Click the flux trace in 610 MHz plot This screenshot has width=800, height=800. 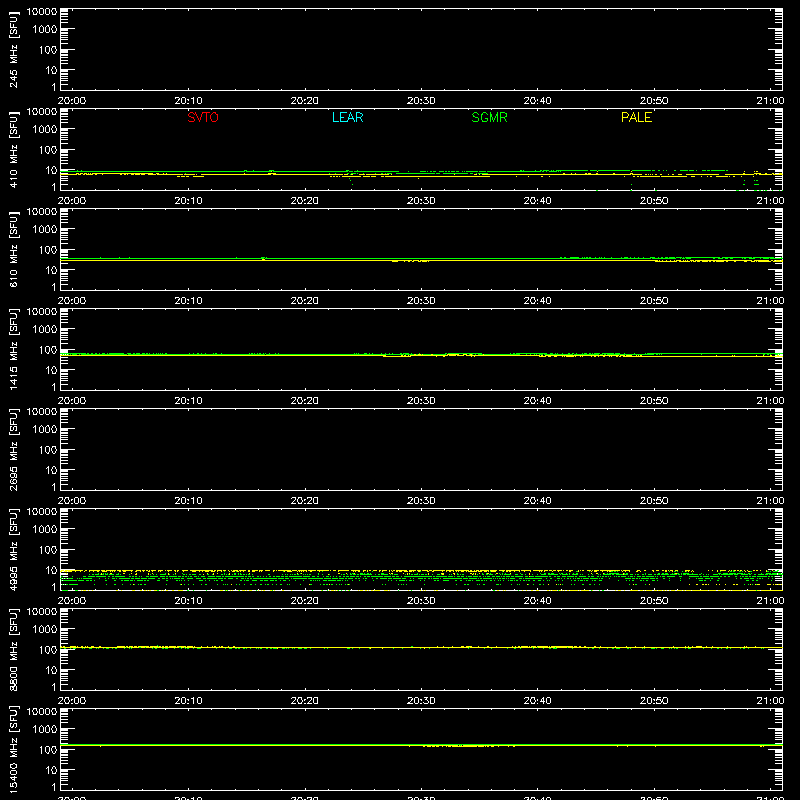[421, 259]
